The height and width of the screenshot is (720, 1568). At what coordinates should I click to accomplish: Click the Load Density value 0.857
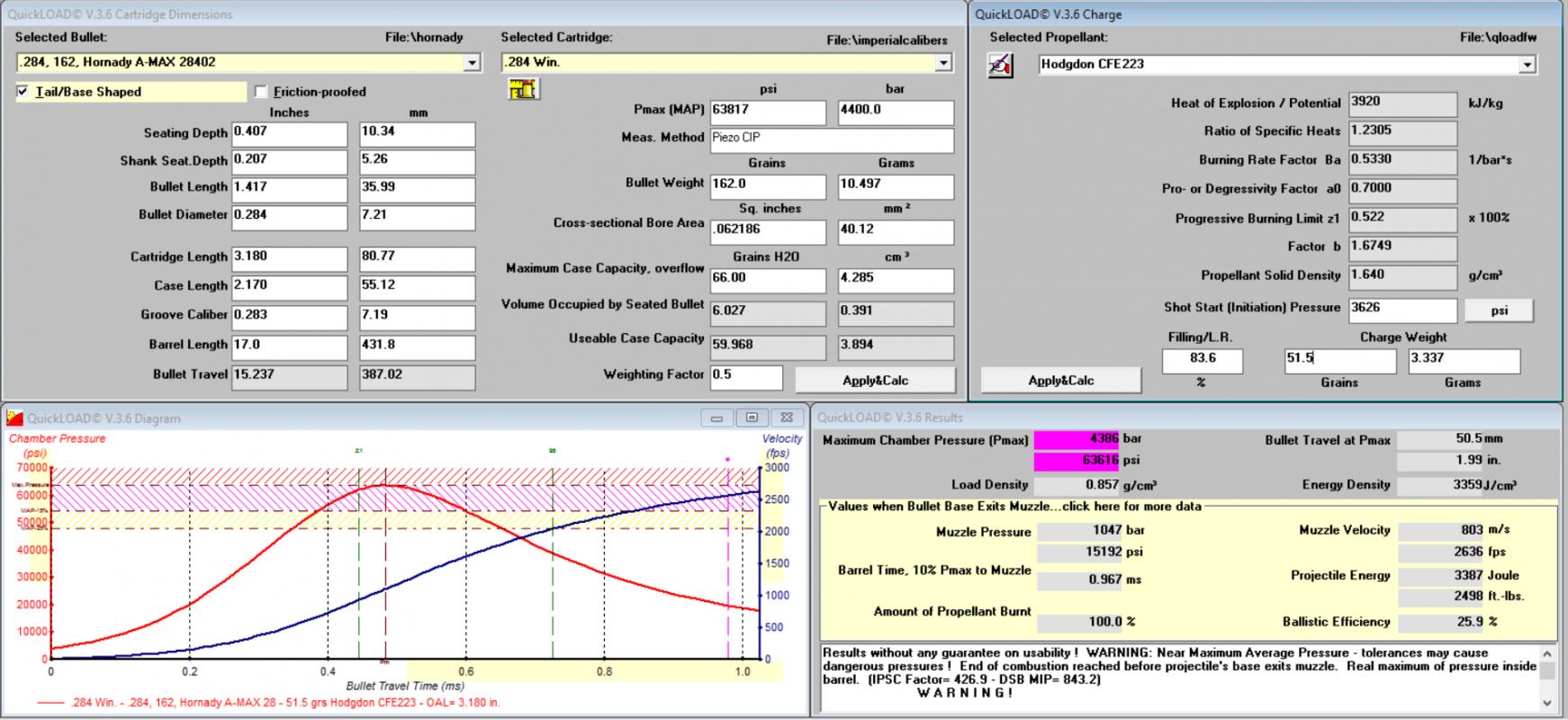click(1077, 485)
